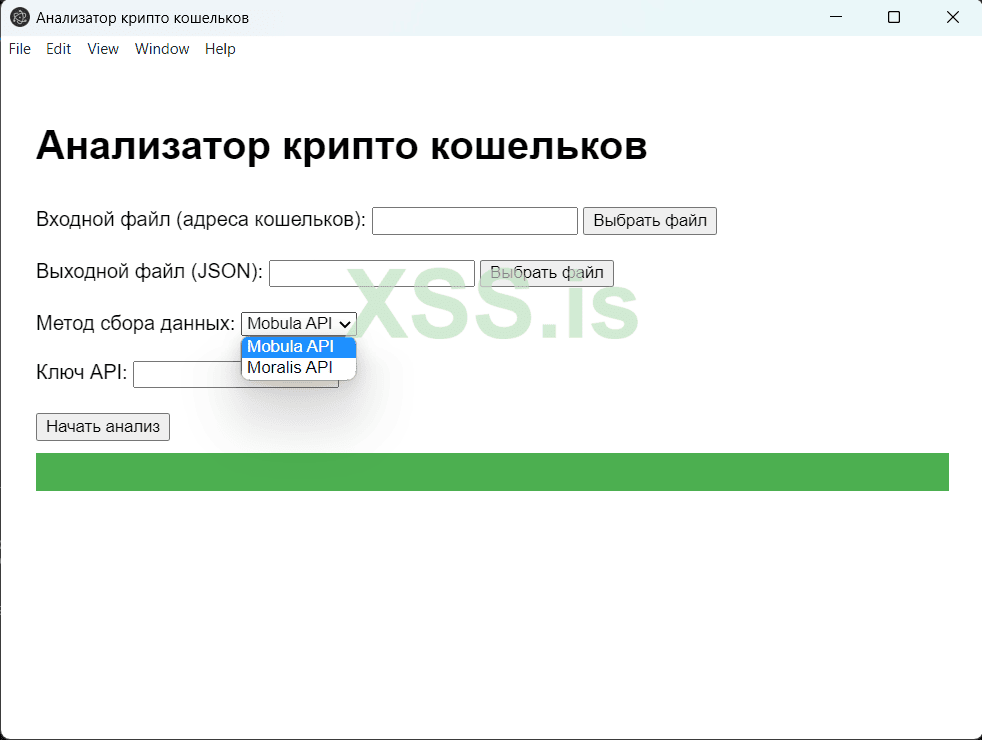Click the window minimize button
Screen dimensions: 982x740
pyautogui.click(x=835, y=17)
